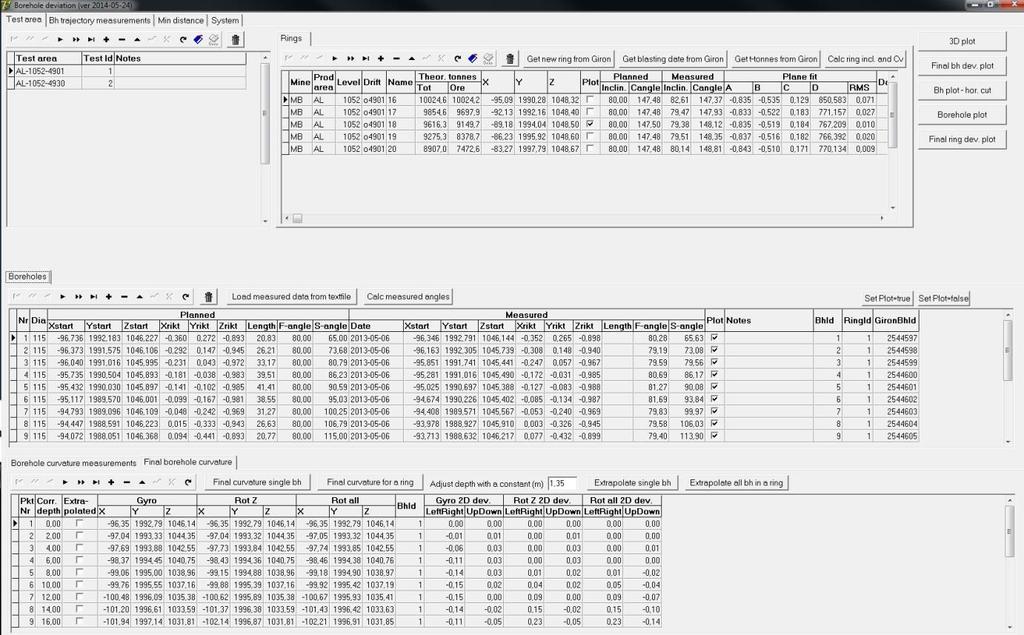Click Get new ring from Giron

[569, 59]
